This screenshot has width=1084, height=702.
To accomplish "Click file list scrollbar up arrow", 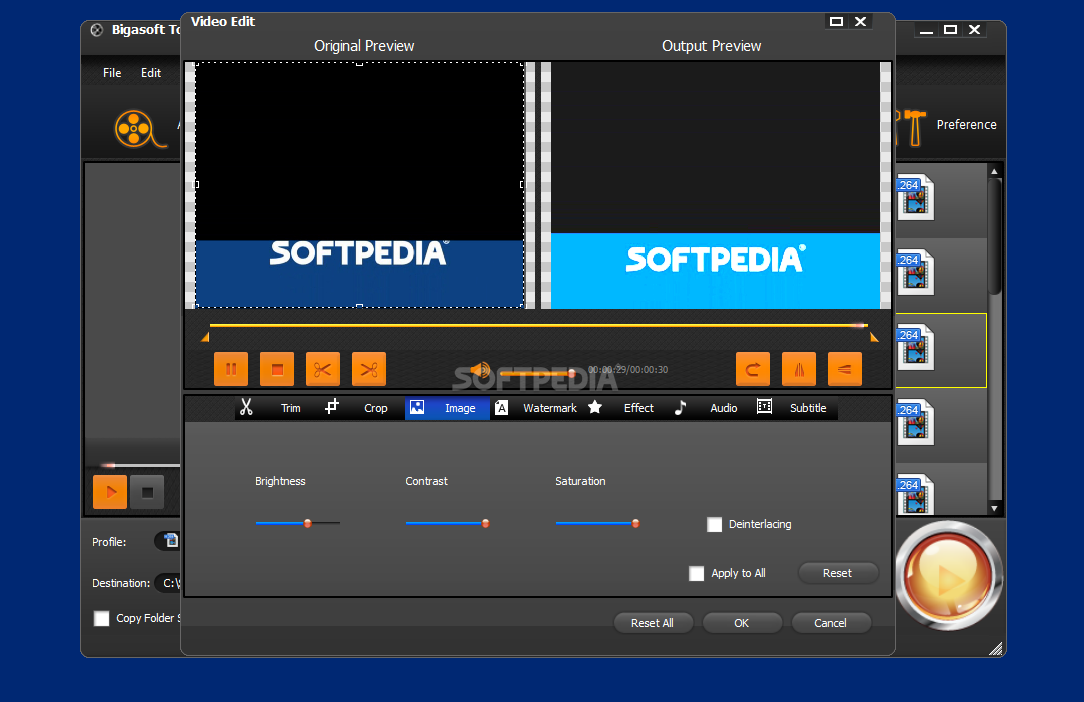I will (x=994, y=171).
